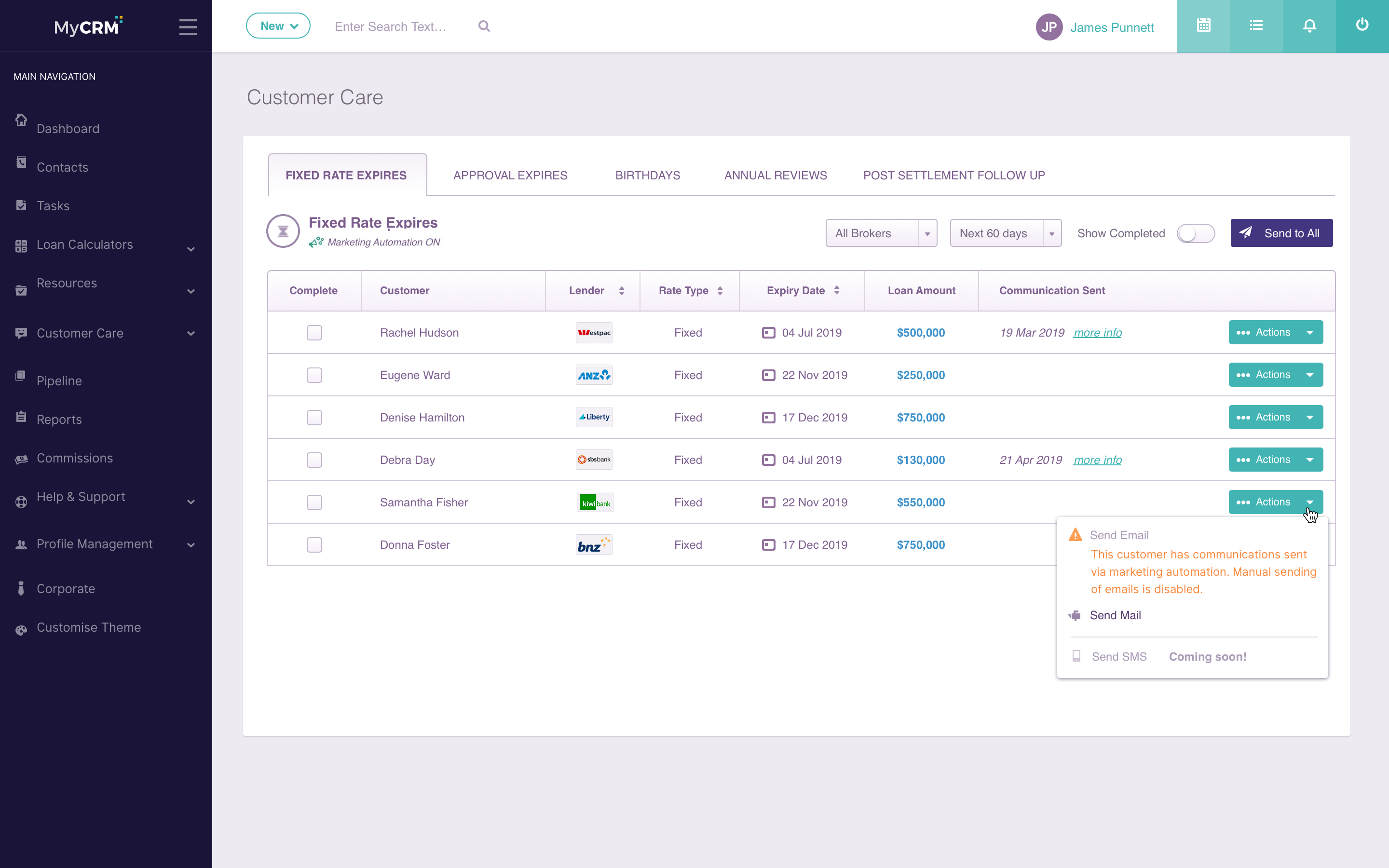The image size is (1389, 868).
Task: Open the All Brokers dropdown
Action: click(x=881, y=233)
